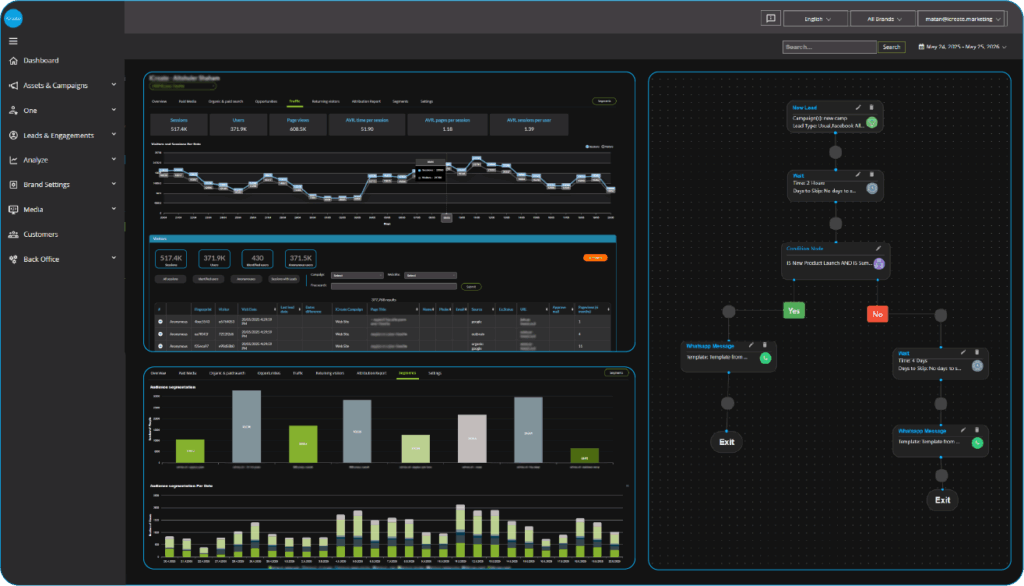This screenshot has height=586, width=1024.
Task: Select the Anonymous visitors filter pill
Action: tap(248, 281)
